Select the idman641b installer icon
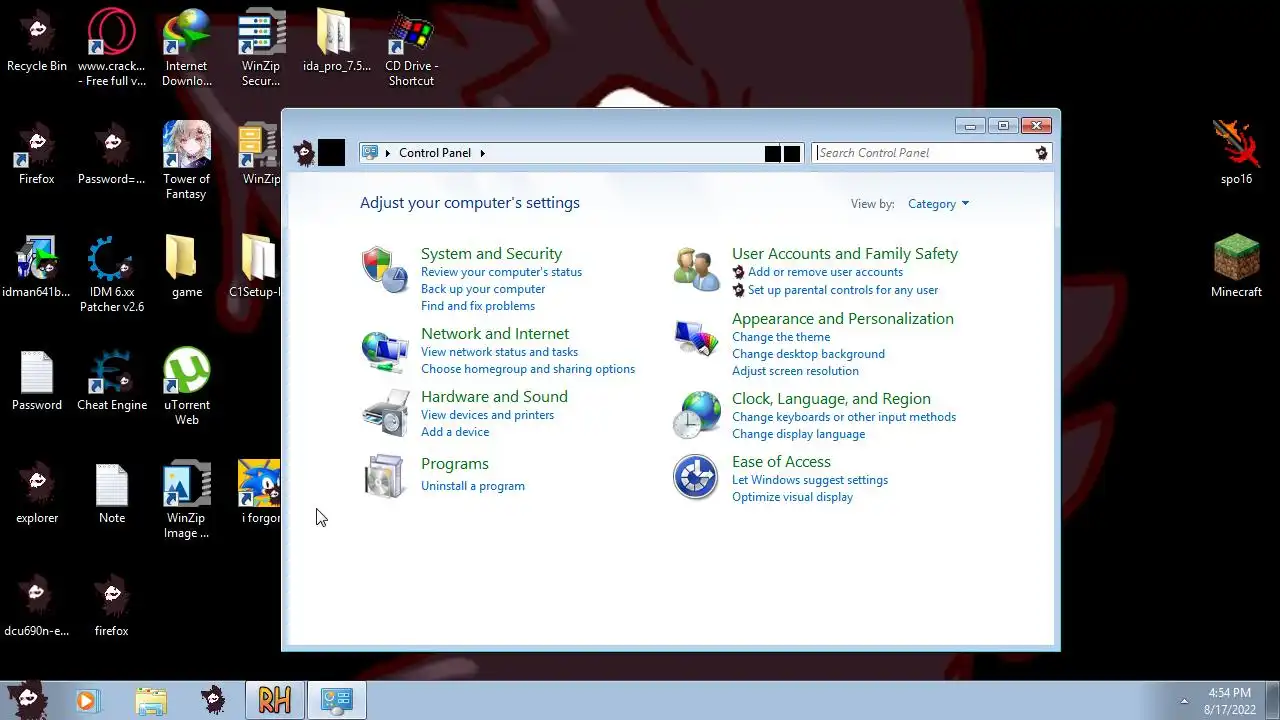1280x720 pixels. coord(37,266)
